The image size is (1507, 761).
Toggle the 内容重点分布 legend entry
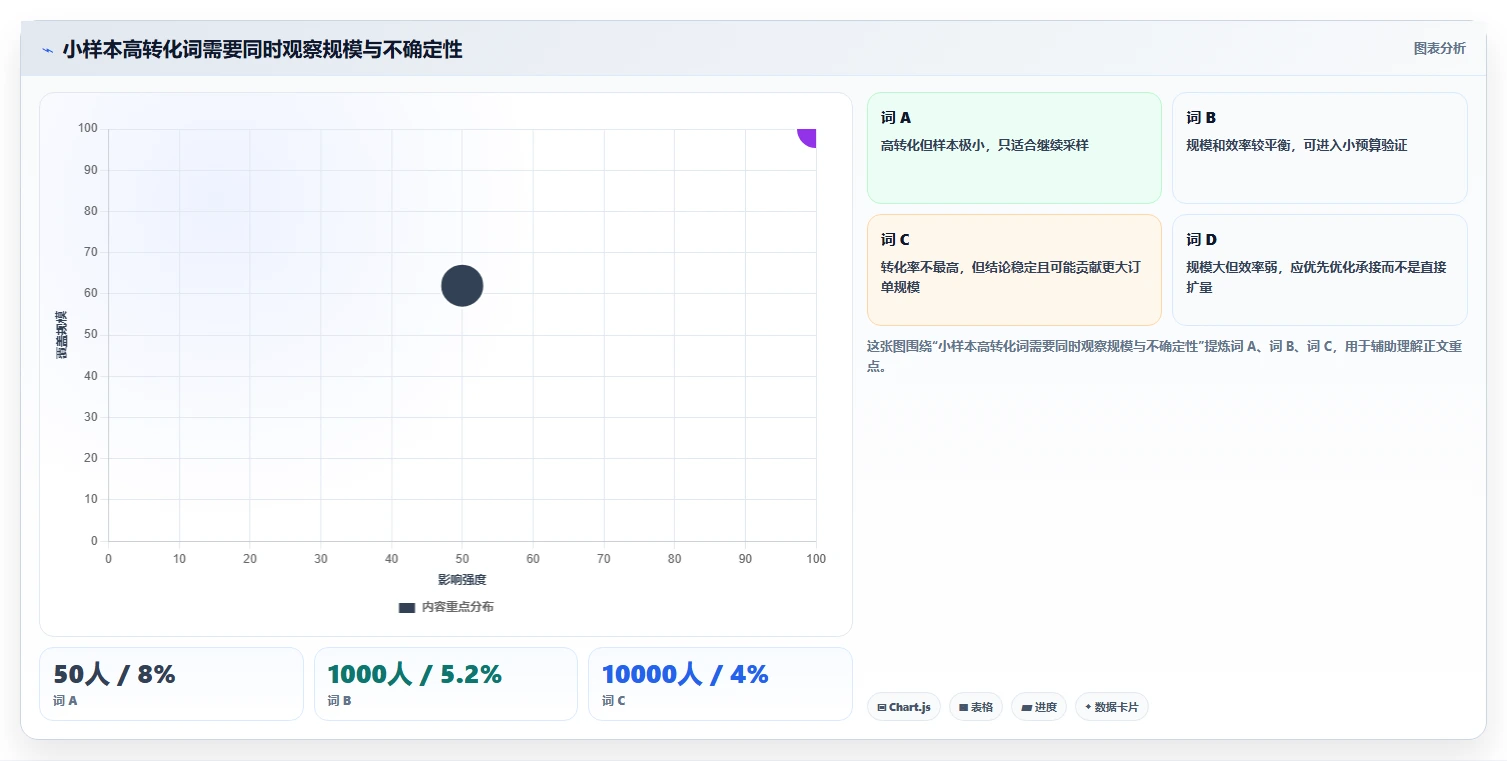(x=446, y=607)
